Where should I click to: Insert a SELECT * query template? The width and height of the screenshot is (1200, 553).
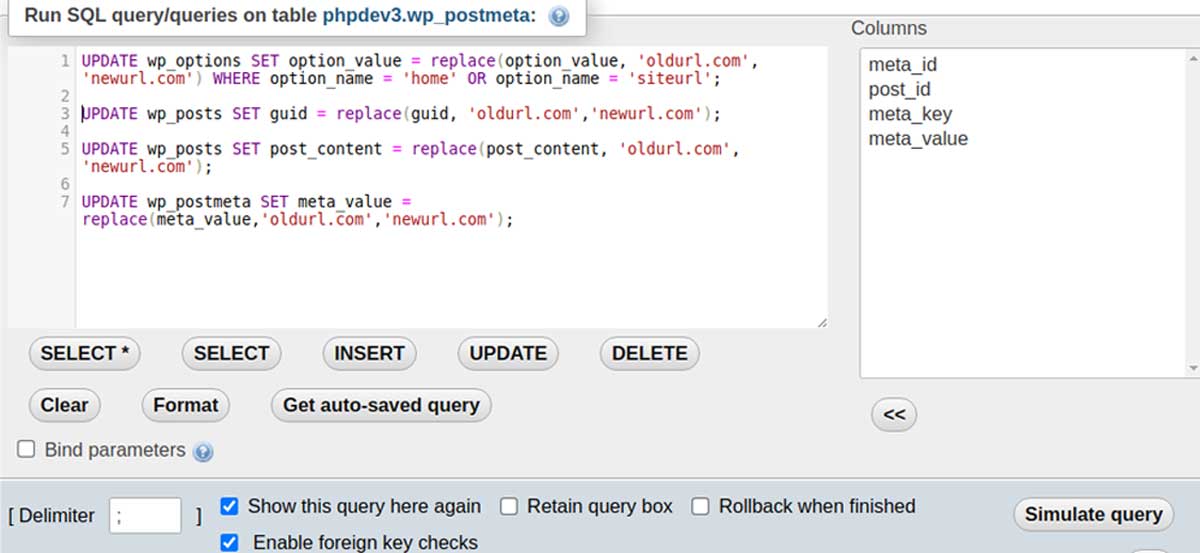85,353
